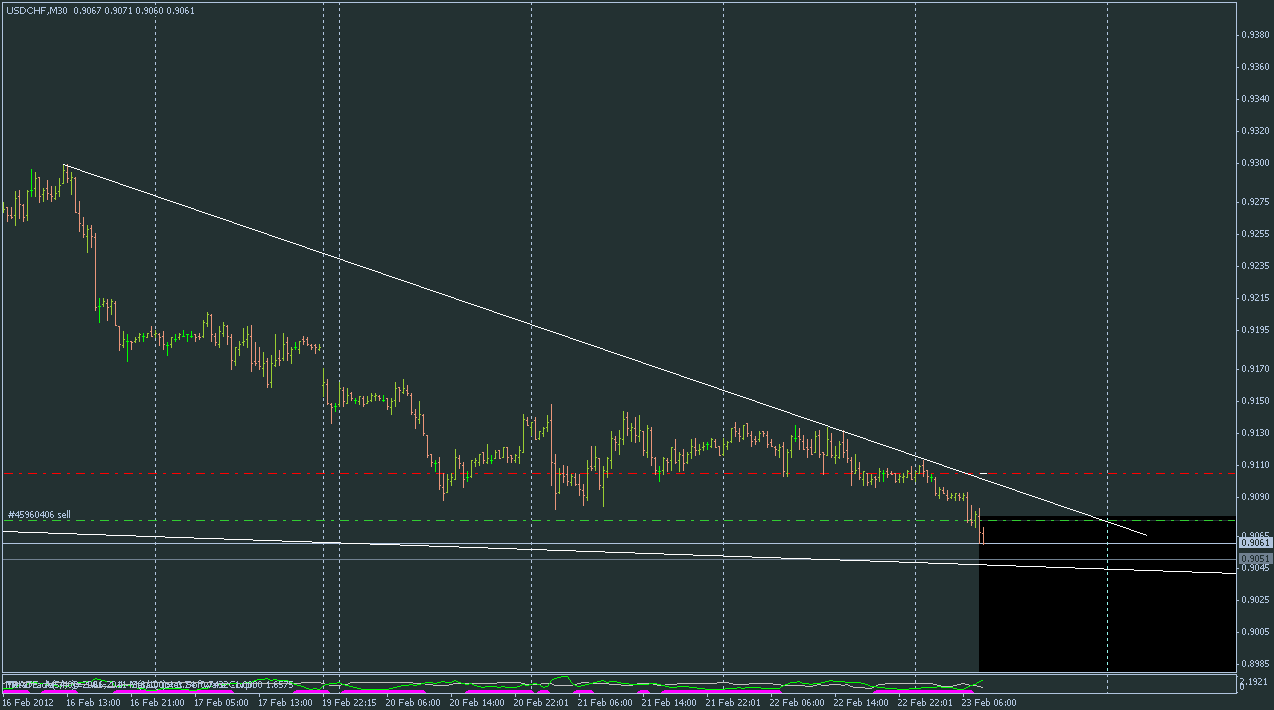Click the 0.9045 price scale label
The image size is (1274, 710).
tap(1257, 568)
